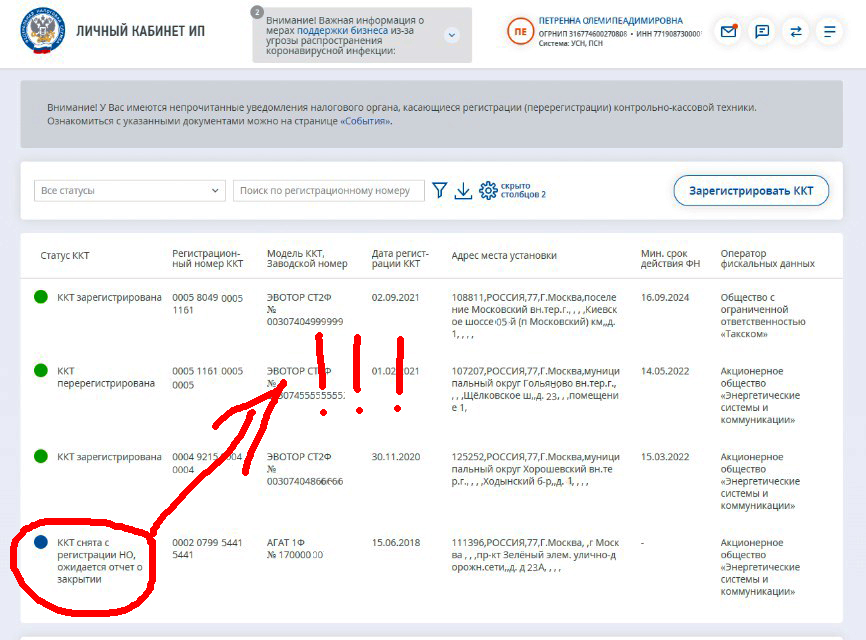
Task: Select row with registration number 0005 8049 0005 1161
Action: [207, 304]
